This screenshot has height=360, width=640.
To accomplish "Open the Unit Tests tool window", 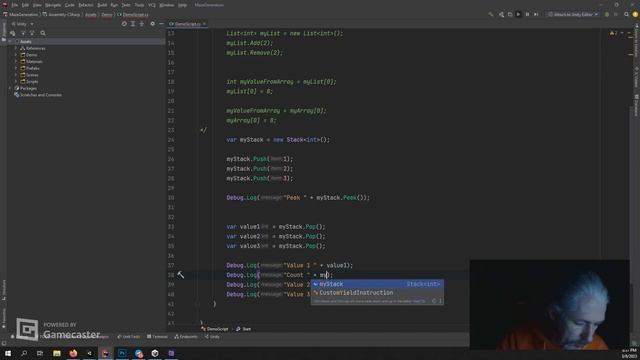I will (x=129, y=337).
